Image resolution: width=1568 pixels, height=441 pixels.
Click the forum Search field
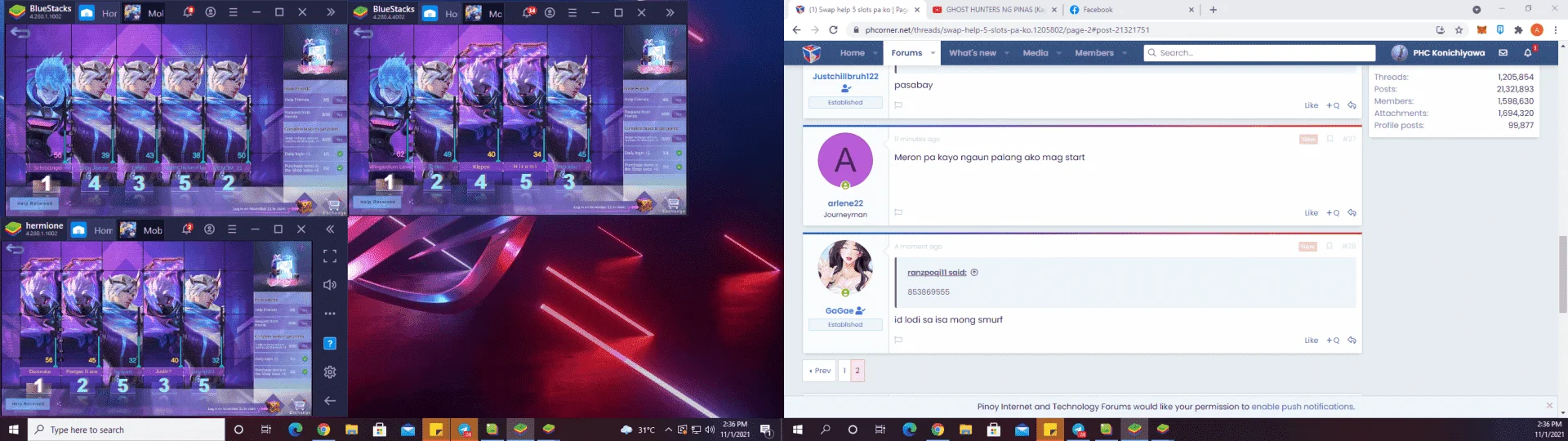[x=1258, y=52]
